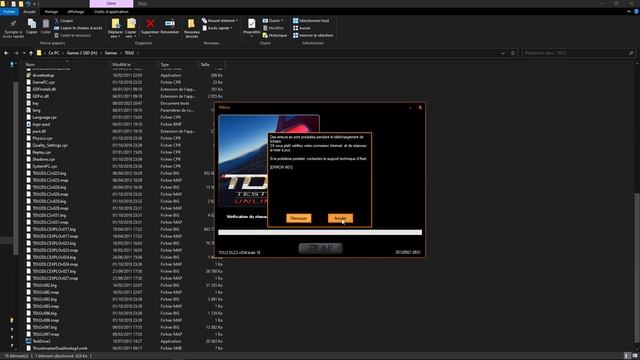Select the SystemPC.cpr file
The width and height of the screenshot is (640, 360).
click(x=44, y=166)
